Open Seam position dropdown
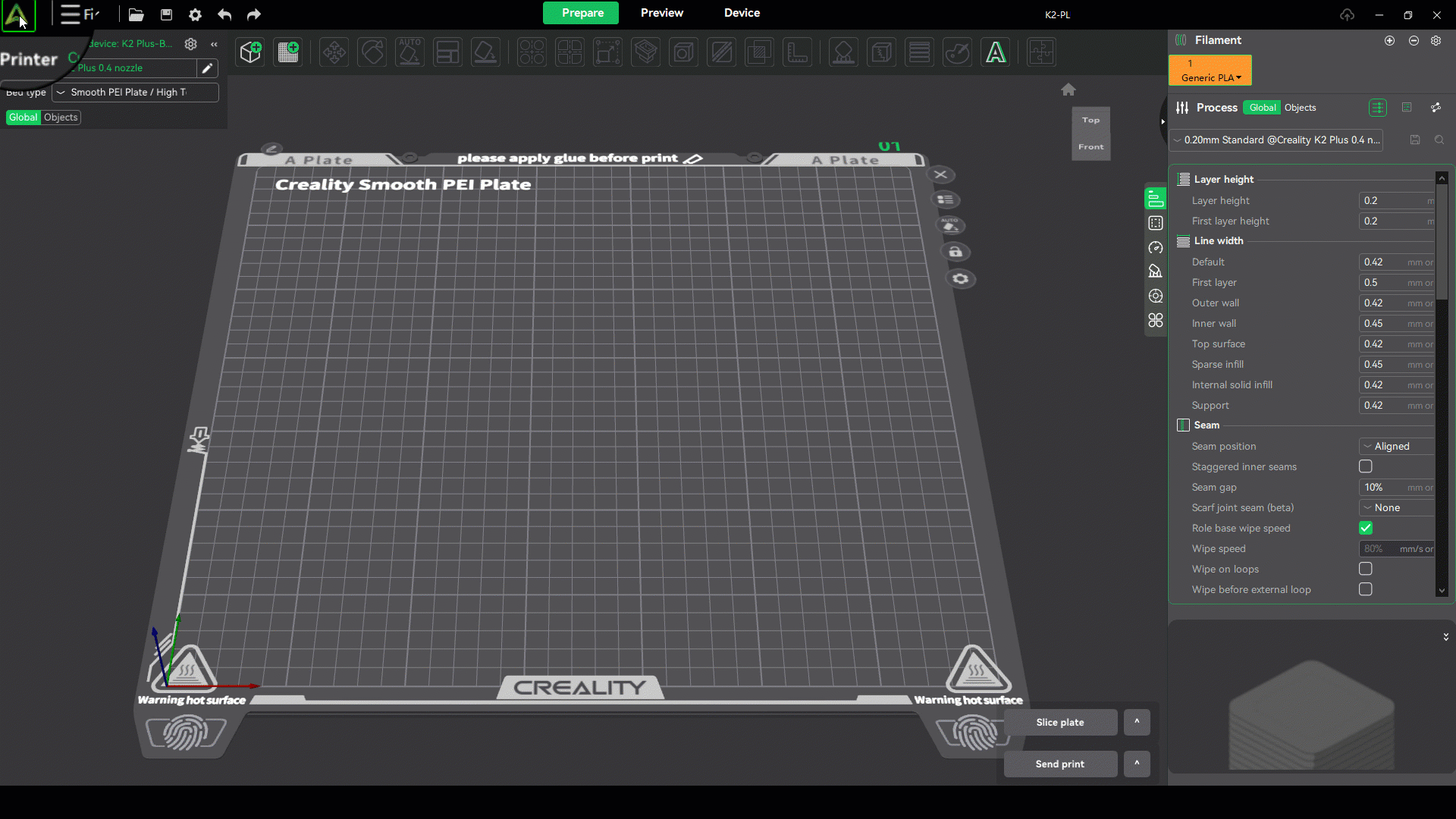Viewport: 1456px width, 819px height. (1396, 446)
